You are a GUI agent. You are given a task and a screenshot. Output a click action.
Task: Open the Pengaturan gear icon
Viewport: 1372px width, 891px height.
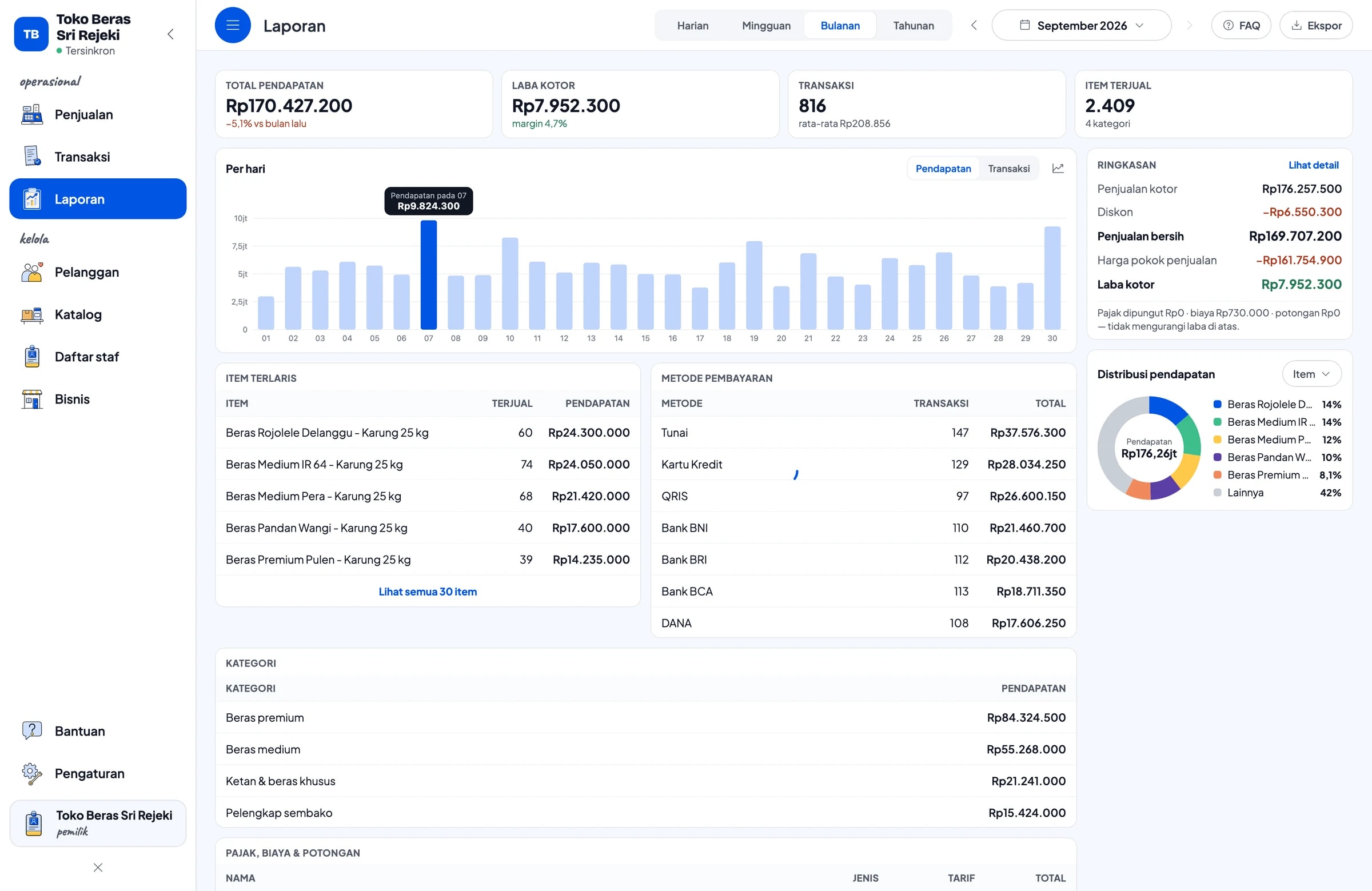(31, 773)
